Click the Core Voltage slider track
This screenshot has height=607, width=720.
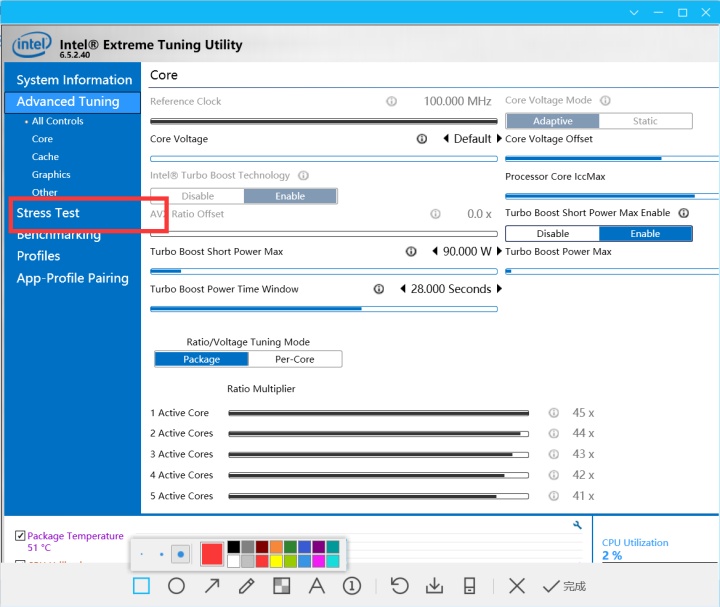click(324, 159)
